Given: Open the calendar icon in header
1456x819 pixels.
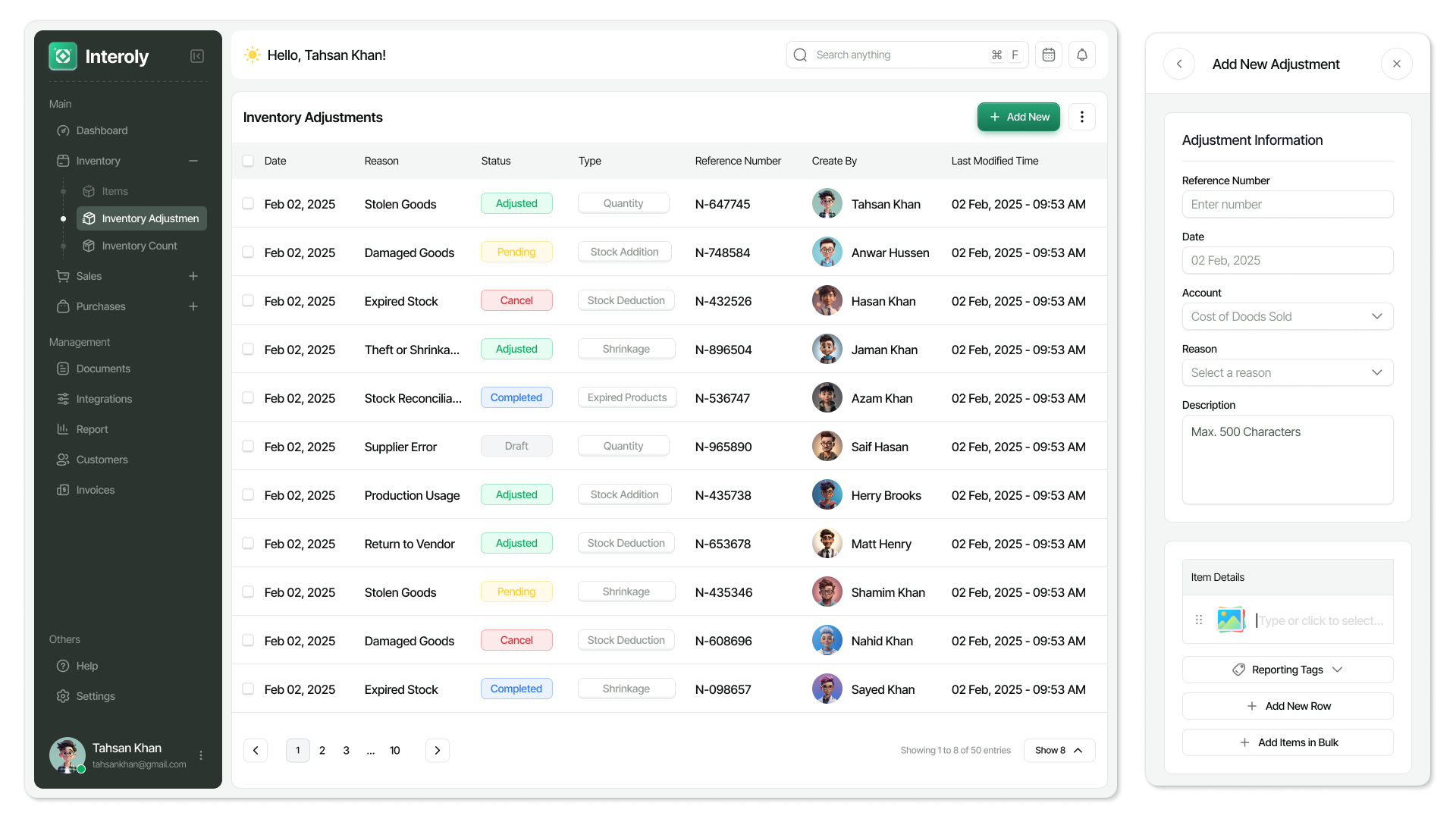Looking at the screenshot, I should (x=1049, y=55).
